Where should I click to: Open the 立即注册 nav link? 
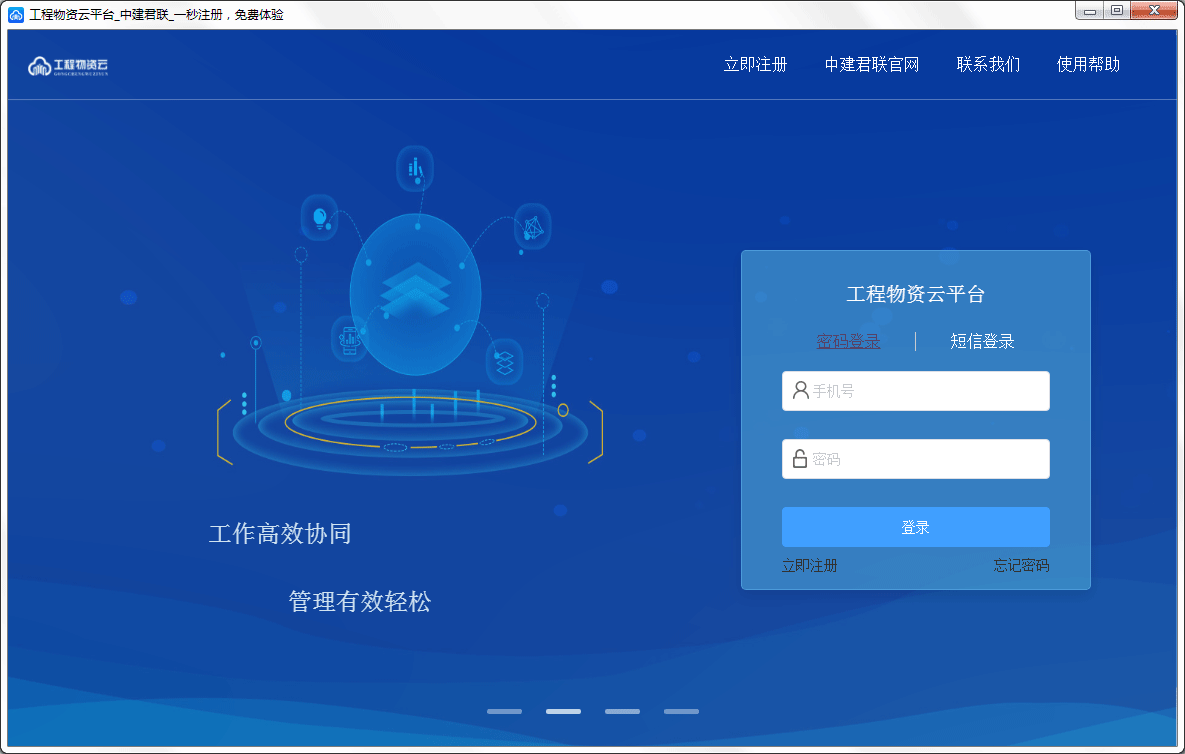point(755,64)
